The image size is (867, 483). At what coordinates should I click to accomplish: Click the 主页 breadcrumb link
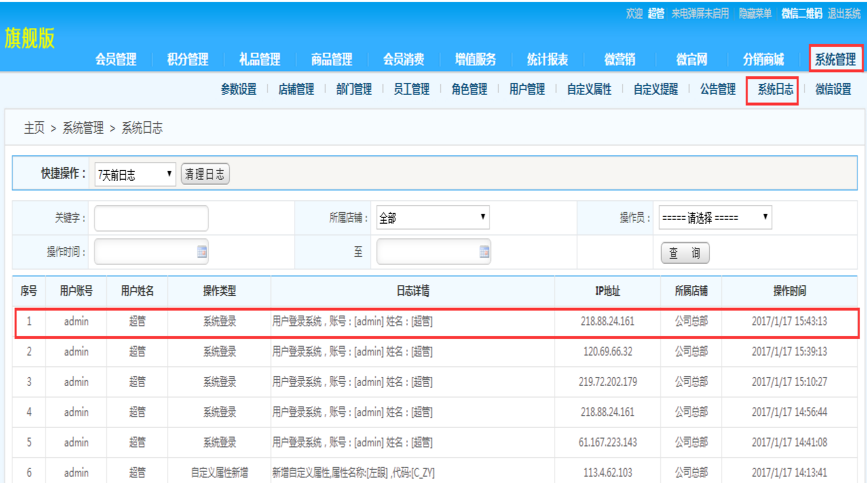click(x=35, y=128)
